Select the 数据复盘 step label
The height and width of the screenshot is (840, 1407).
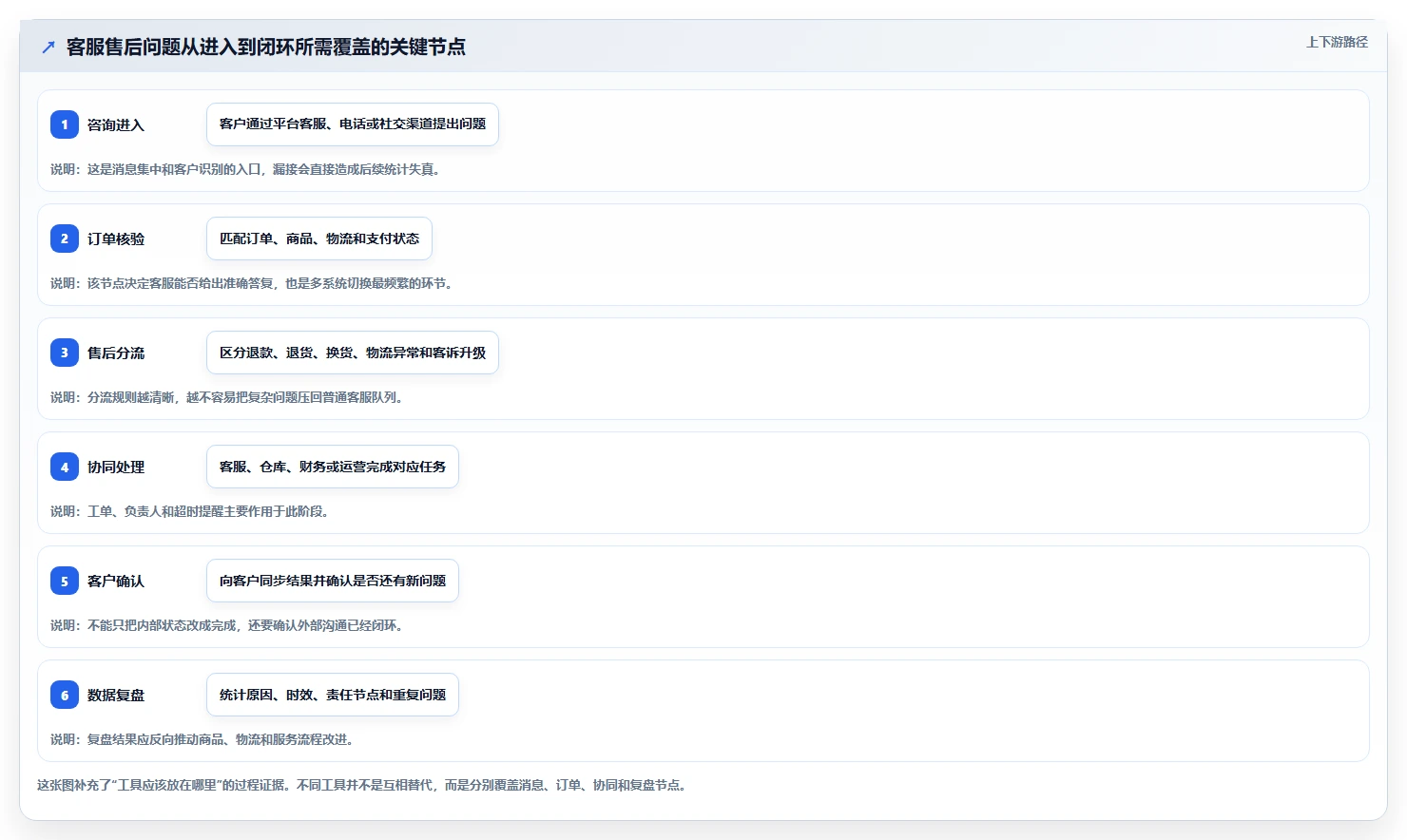(x=116, y=695)
